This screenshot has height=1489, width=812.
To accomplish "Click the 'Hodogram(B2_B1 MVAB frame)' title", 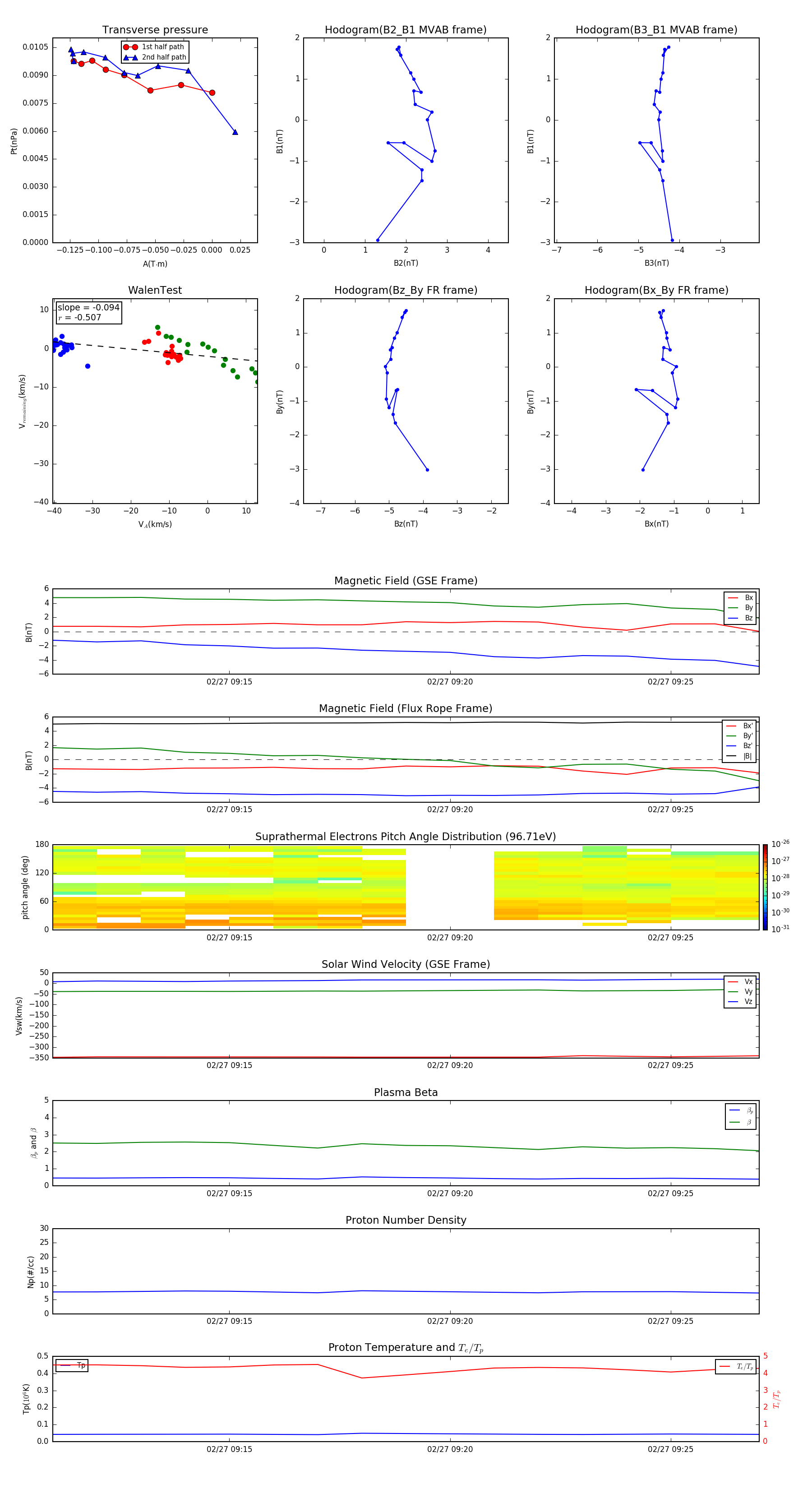I will click(x=406, y=30).
